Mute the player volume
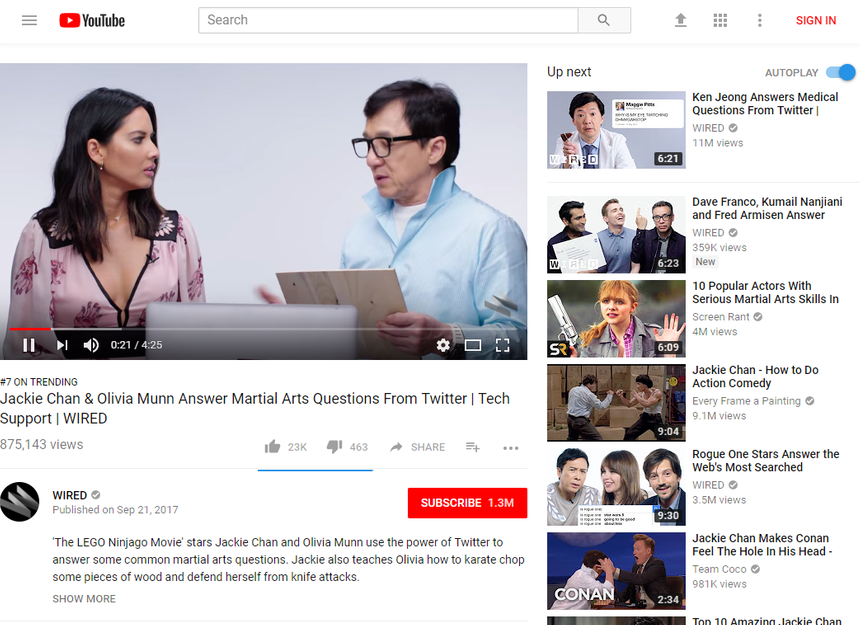The height and width of the screenshot is (625, 860). 91,345
